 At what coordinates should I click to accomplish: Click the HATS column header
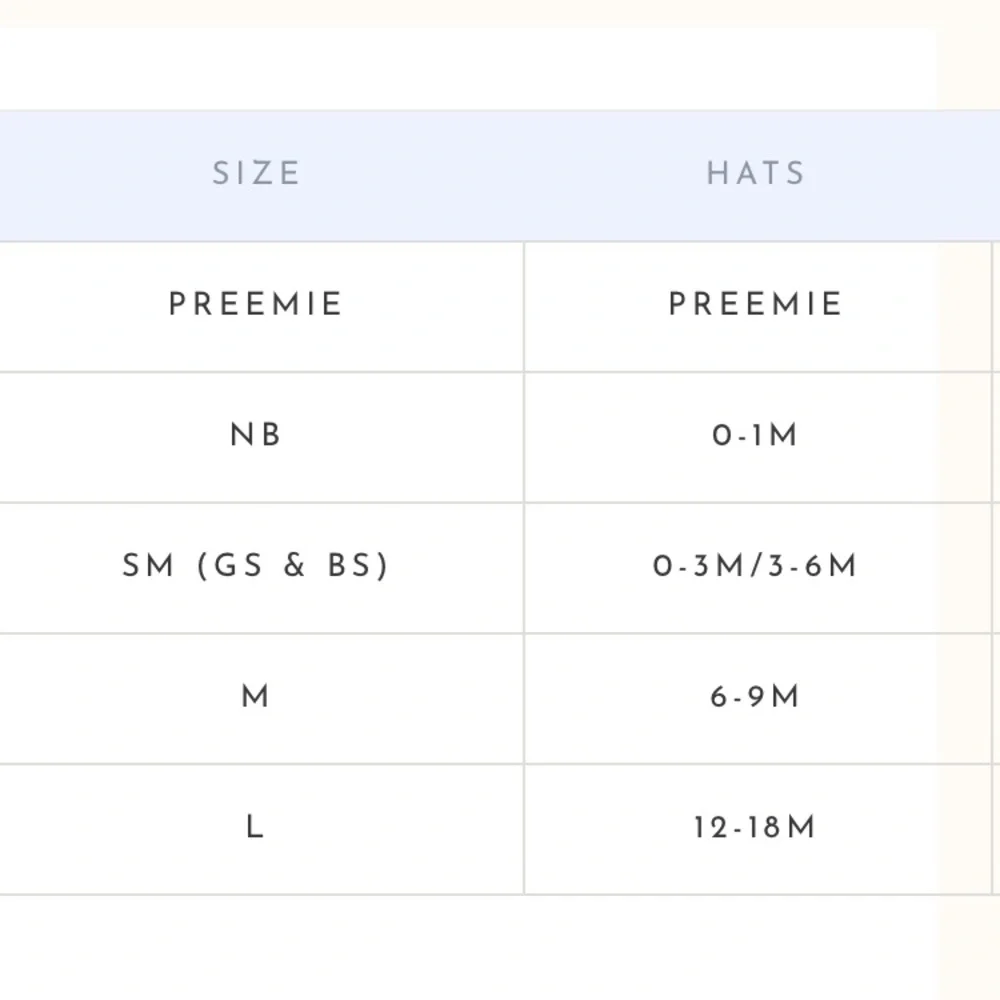756,173
